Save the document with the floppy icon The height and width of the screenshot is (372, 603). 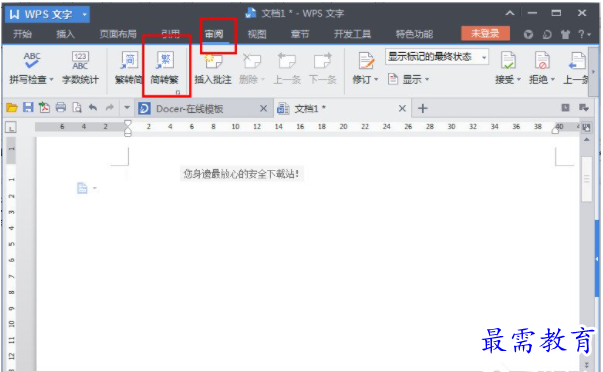28,107
